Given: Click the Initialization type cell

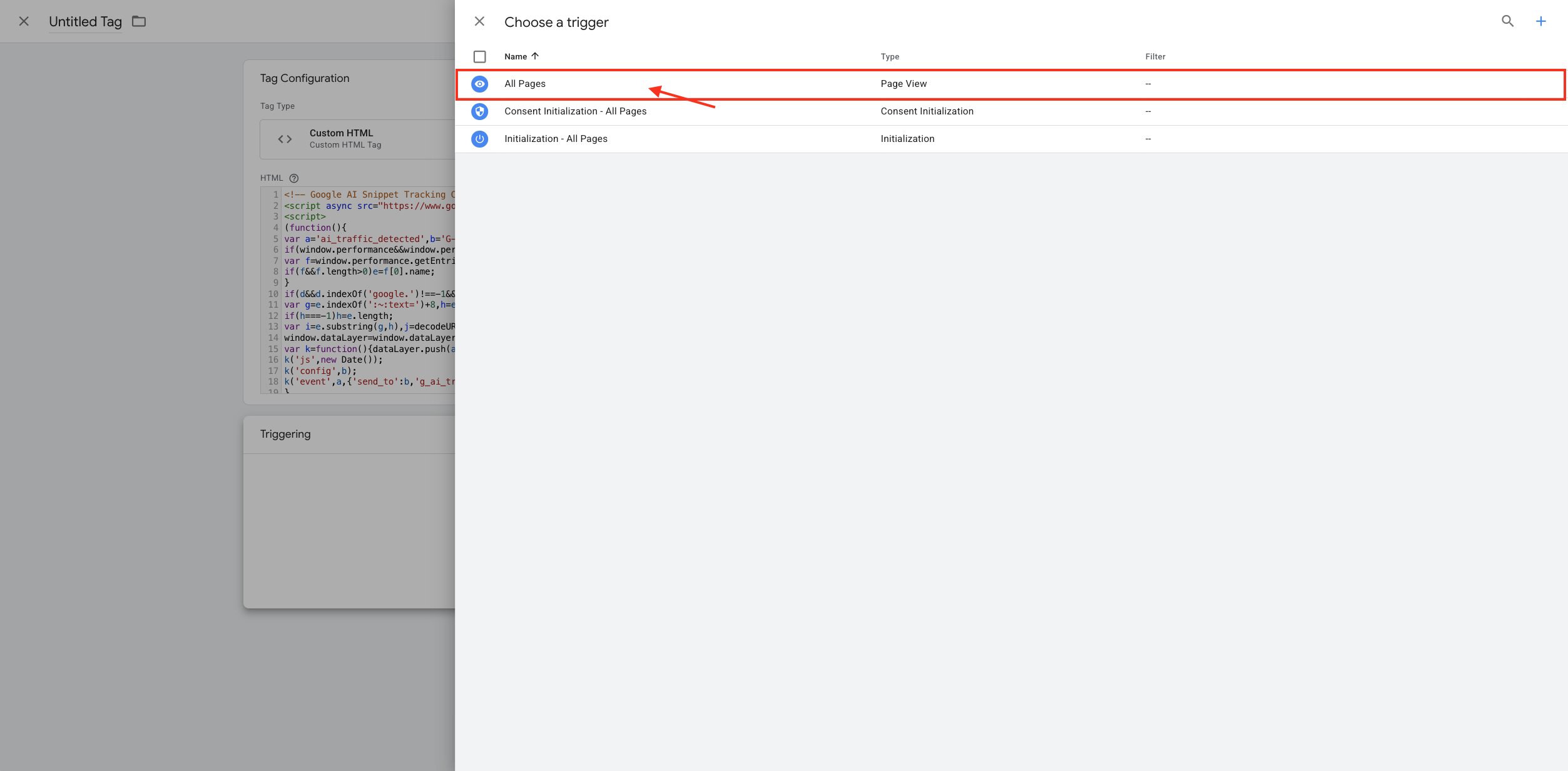Looking at the screenshot, I should (907, 139).
